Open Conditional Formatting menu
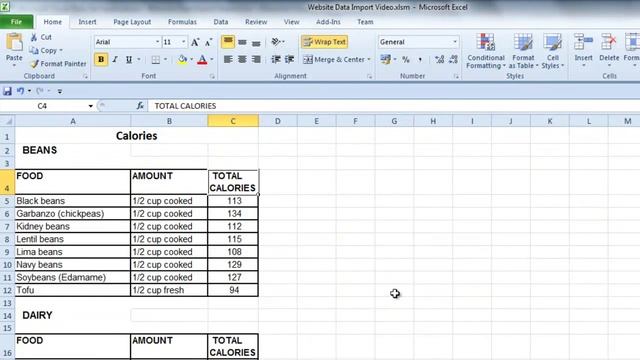Screen dimensions: 640x360 [486, 51]
